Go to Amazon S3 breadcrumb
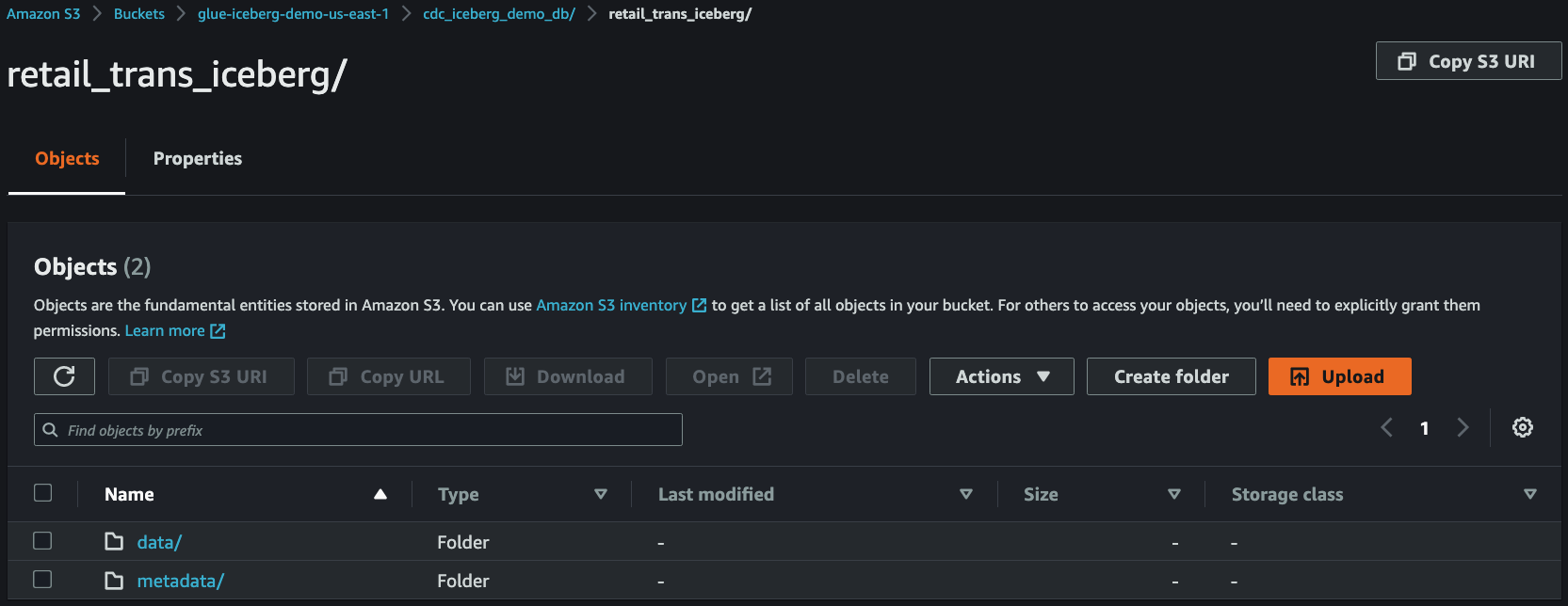Viewport: 1568px width, 606px height. tap(43, 14)
